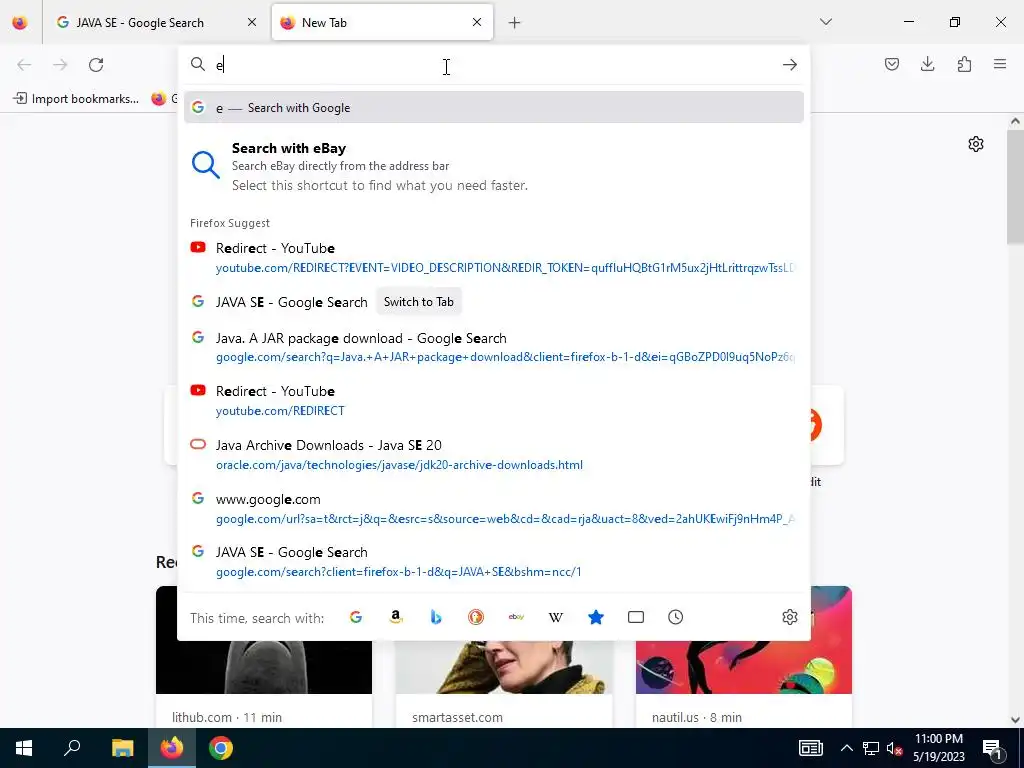Close the New Tab tab
The width and height of the screenshot is (1024, 768).
pyautogui.click(x=477, y=22)
